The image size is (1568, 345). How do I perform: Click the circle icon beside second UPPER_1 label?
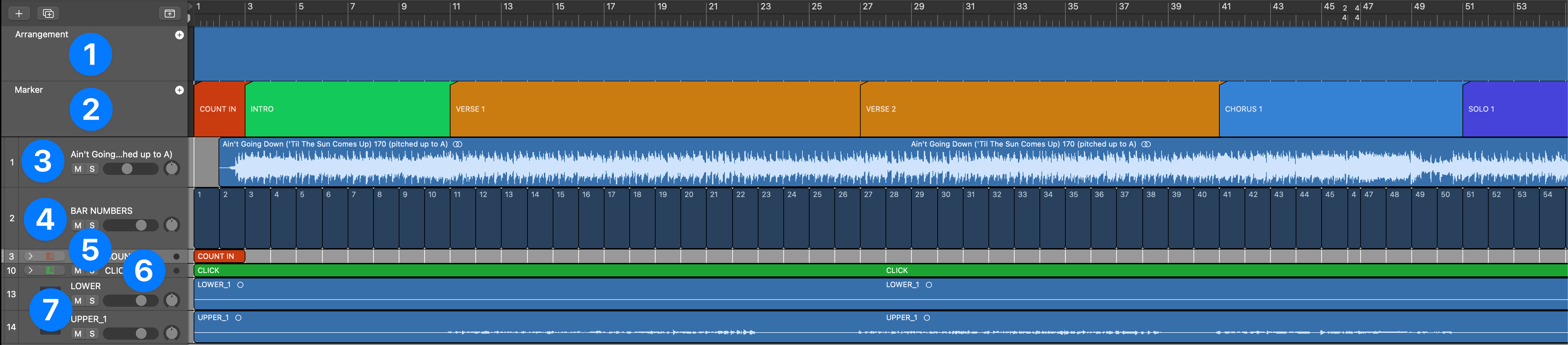tap(927, 318)
